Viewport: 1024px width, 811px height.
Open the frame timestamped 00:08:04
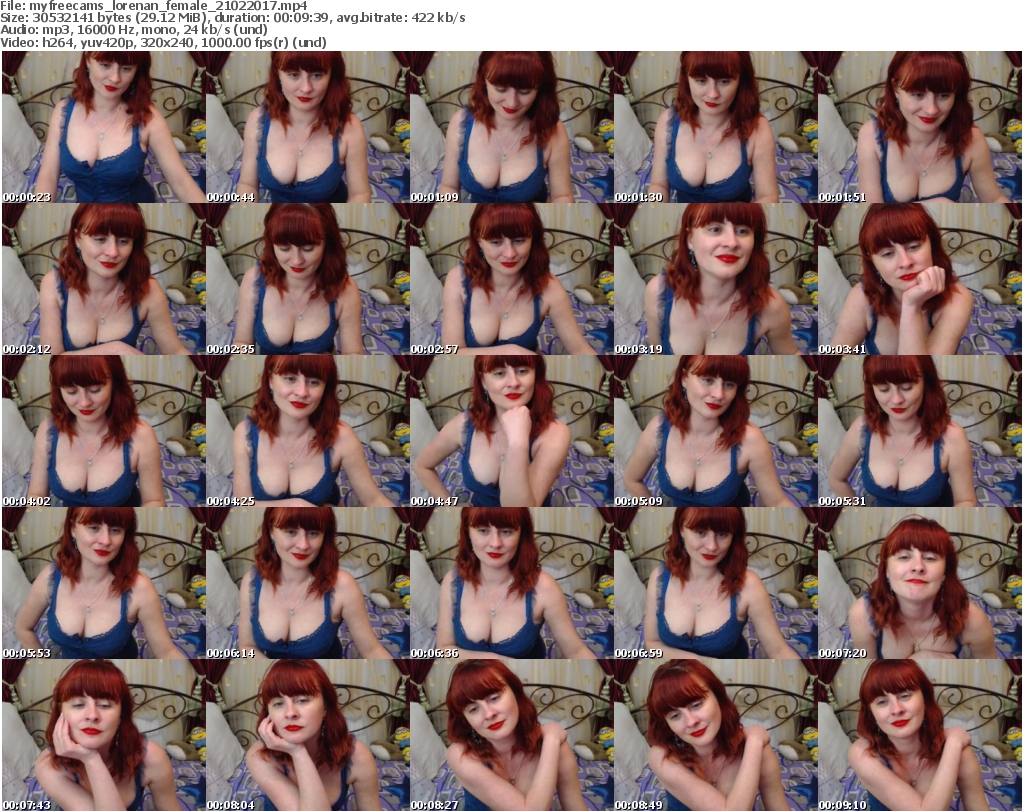point(308,735)
